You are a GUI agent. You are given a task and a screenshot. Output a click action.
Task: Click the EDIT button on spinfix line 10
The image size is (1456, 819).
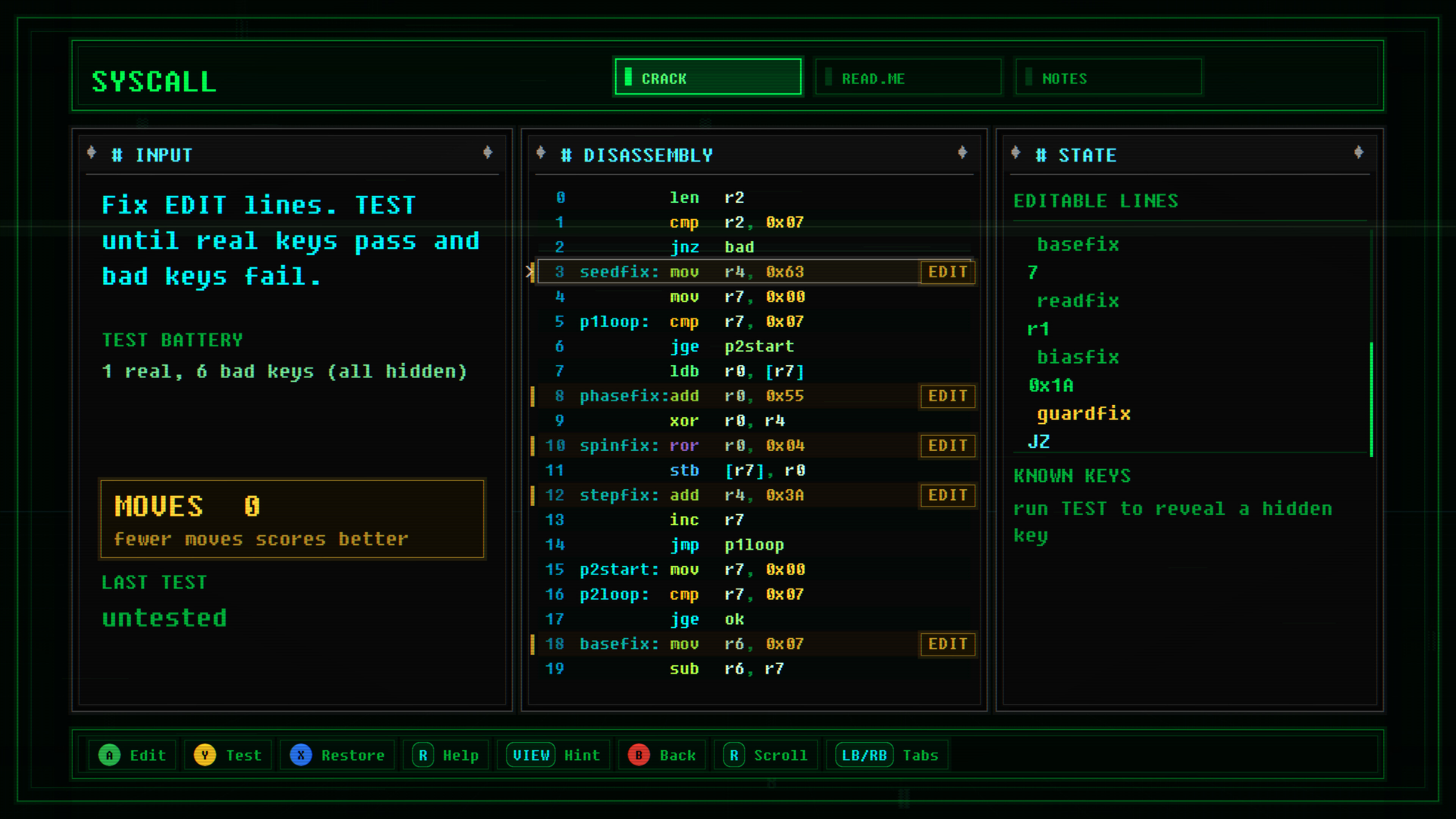(x=947, y=446)
